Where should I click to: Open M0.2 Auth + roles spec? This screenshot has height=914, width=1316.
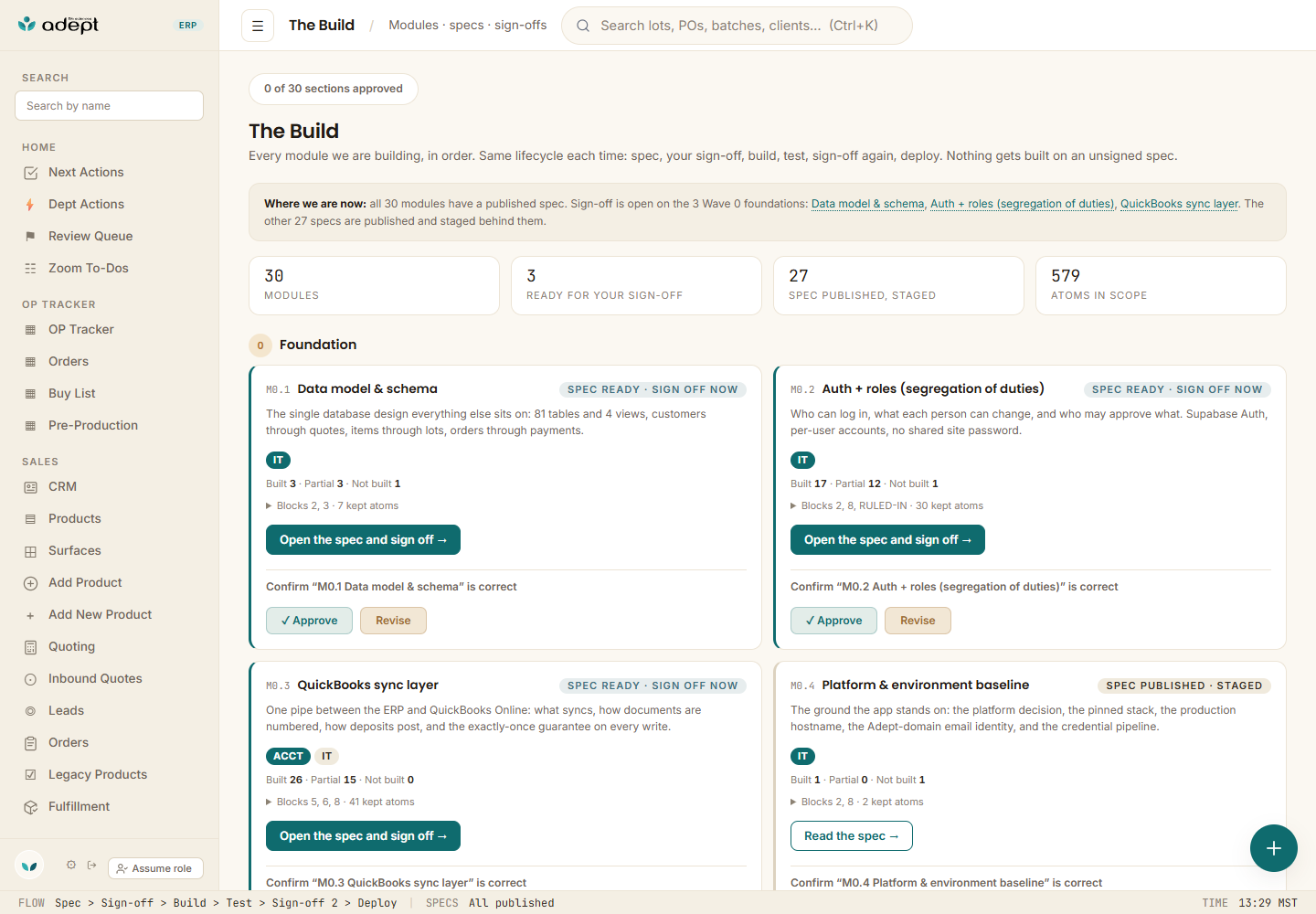click(887, 540)
